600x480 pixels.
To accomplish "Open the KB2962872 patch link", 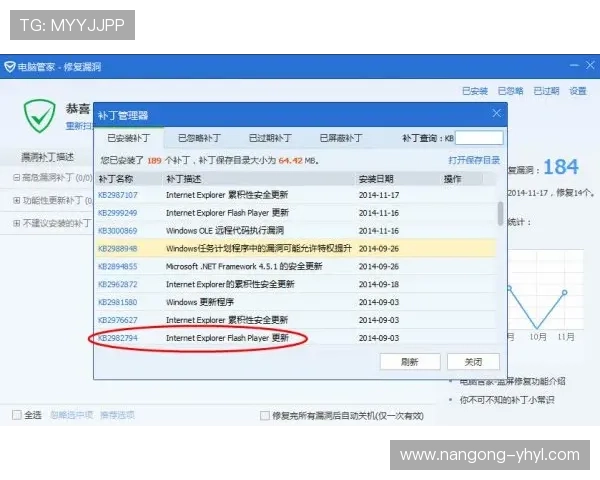I will pyautogui.click(x=117, y=284).
